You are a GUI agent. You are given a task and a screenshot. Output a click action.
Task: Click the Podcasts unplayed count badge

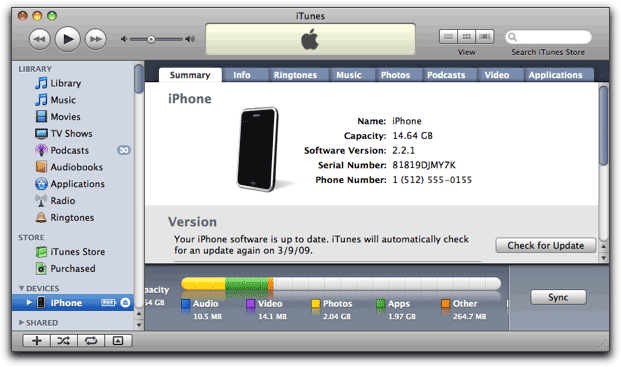(124, 150)
